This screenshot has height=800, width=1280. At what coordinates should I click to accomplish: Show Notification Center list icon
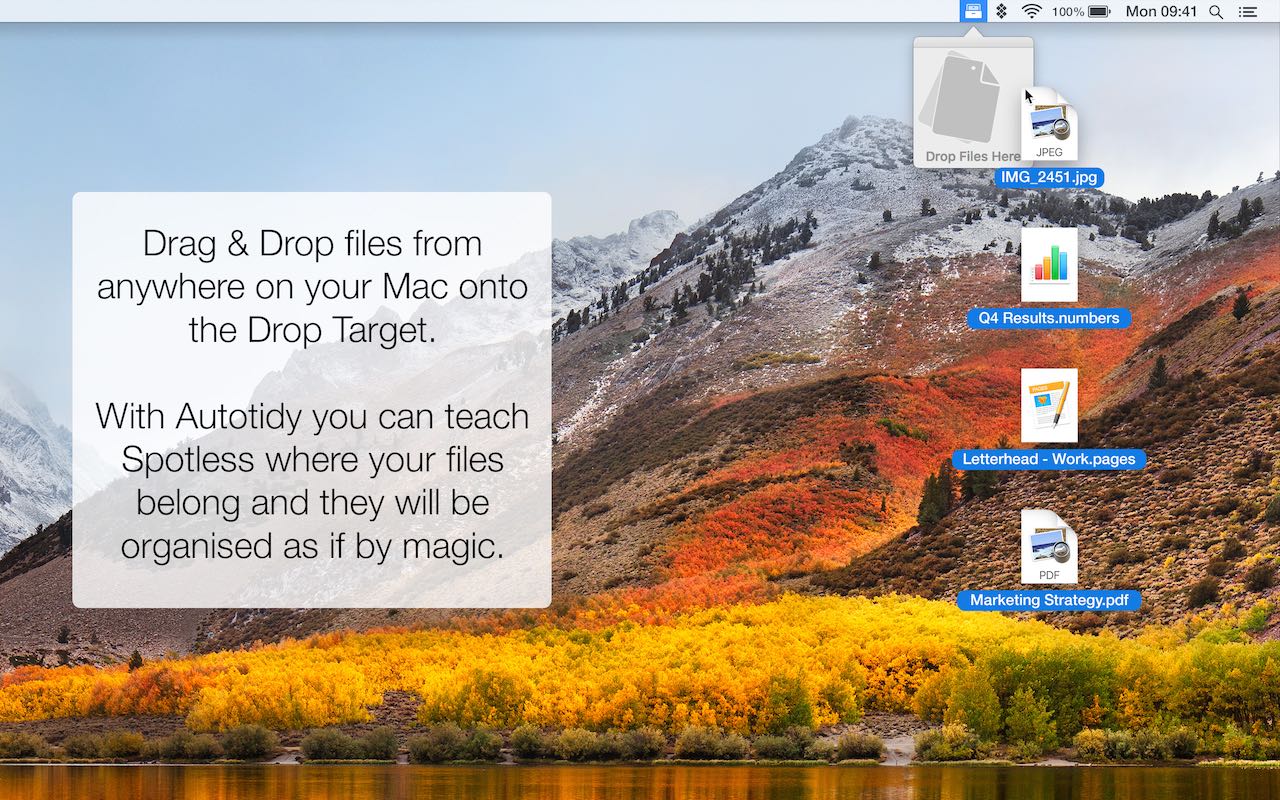coord(1247,12)
